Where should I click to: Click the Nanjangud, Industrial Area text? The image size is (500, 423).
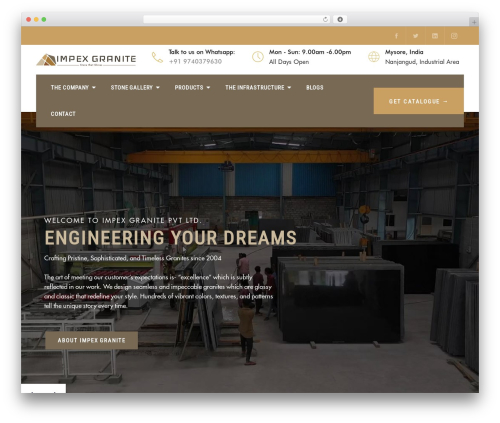(422, 62)
